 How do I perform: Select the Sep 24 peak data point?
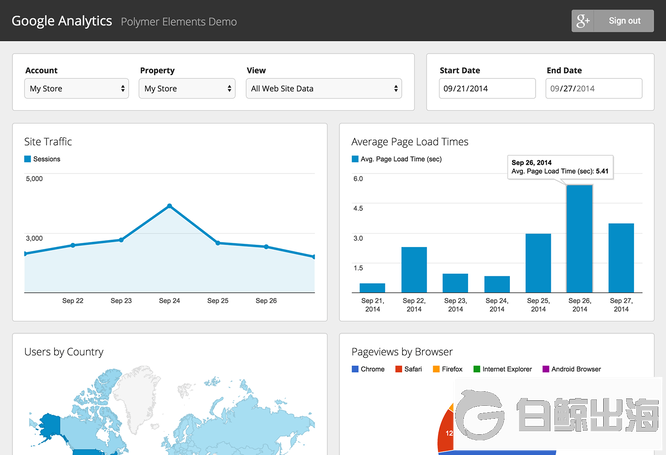pos(169,206)
